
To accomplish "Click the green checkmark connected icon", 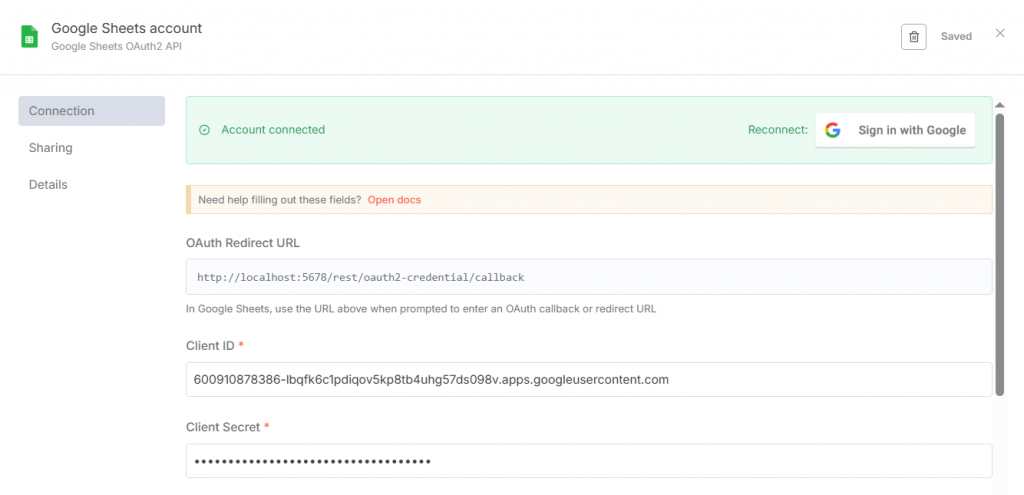I will pos(204,130).
